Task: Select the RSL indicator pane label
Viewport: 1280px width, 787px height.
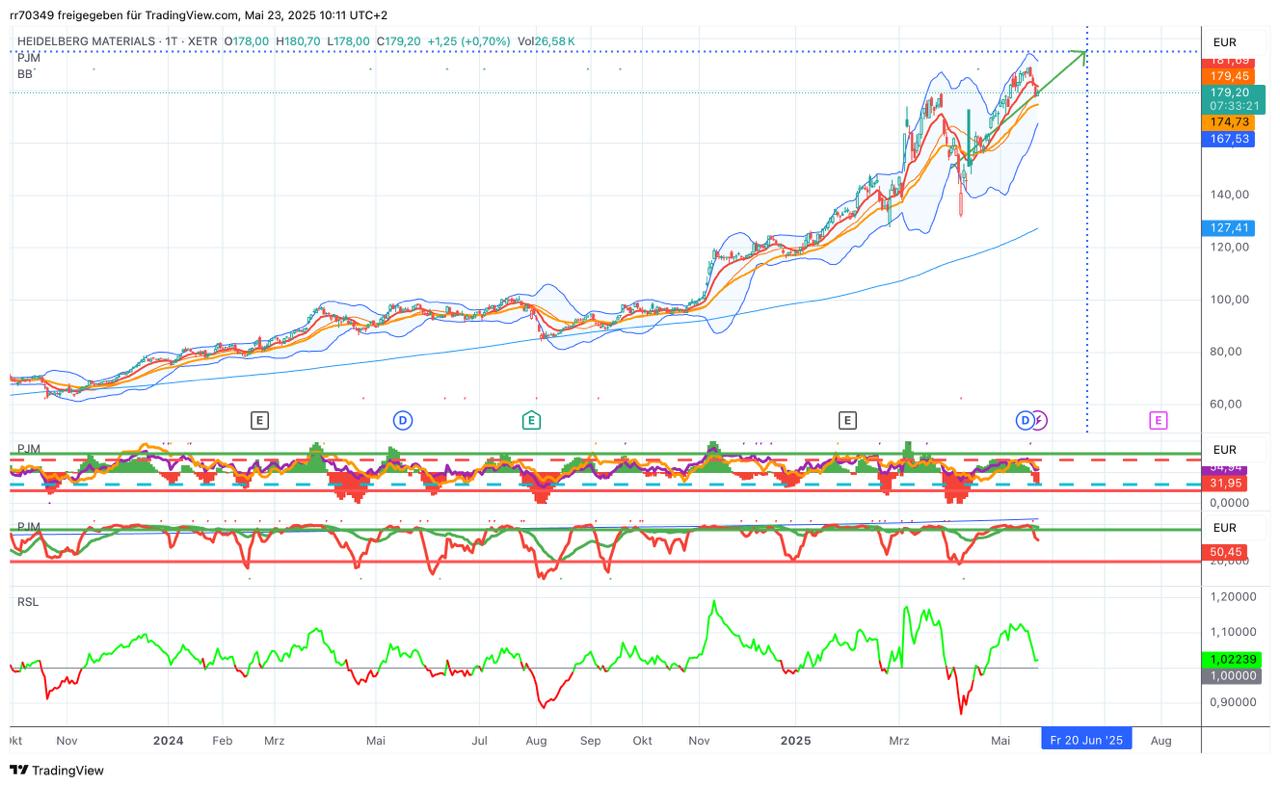Action: click(x=27, y=601)
